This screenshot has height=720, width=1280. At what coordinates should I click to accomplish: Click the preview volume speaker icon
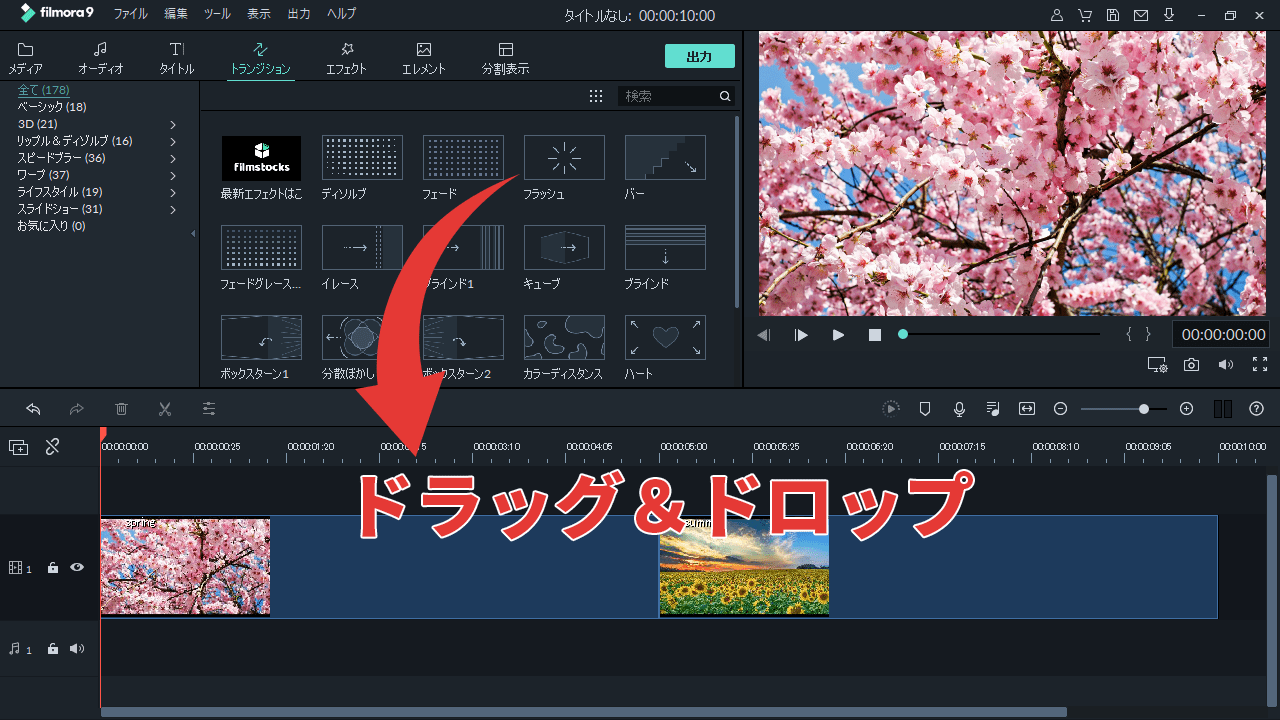(x=1225, y=365)
